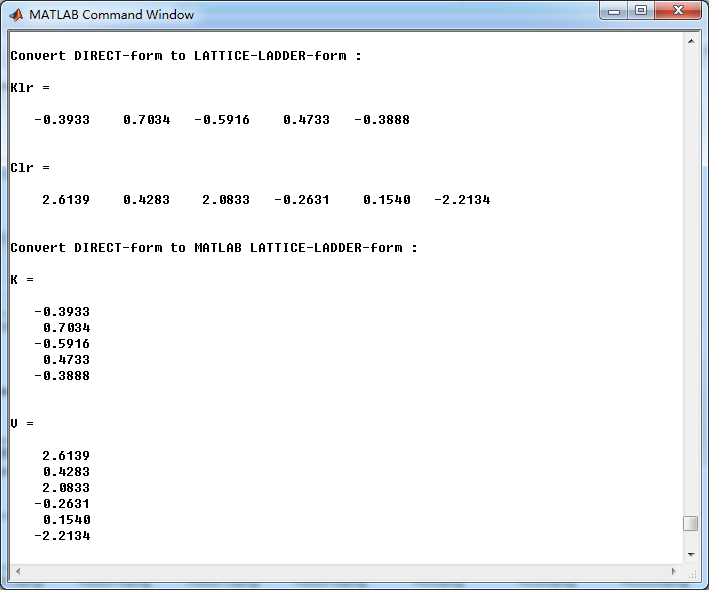Maximize the MATLAB Command Window
This screenshot has width=709, height=590.
641,11
